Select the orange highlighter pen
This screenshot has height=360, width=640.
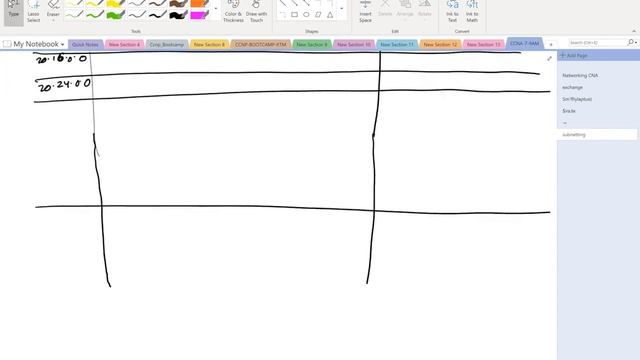coord(200,4)
